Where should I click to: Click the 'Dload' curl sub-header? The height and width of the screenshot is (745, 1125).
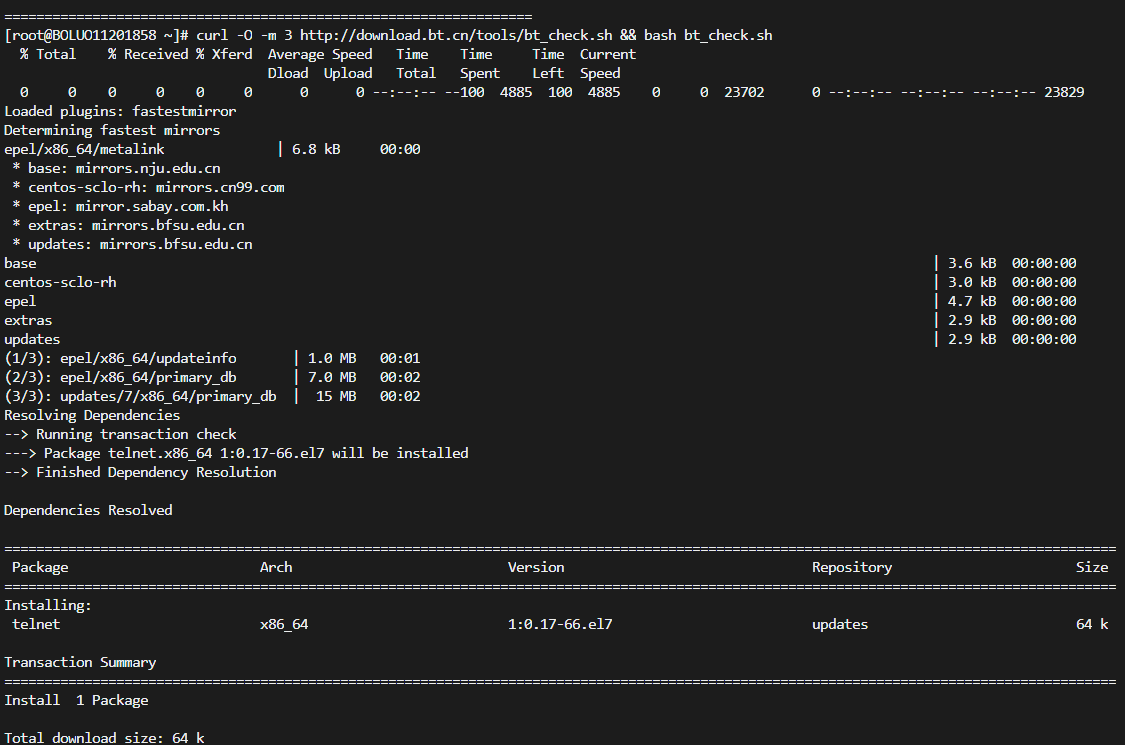[x=288, y=73]
